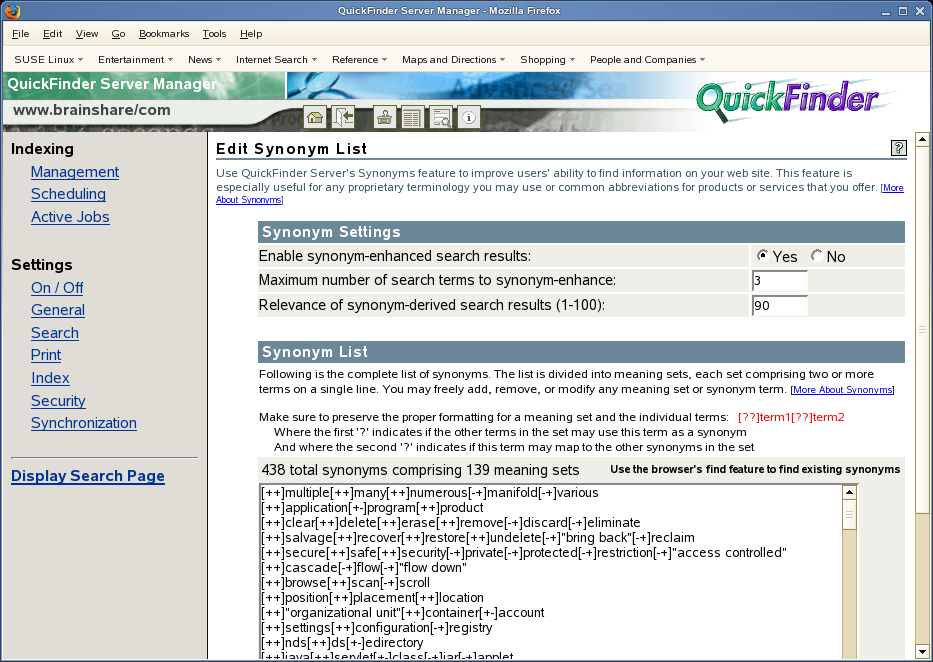933x662 pixels.
Task: Open Search settings link
Action: point(55,333)
